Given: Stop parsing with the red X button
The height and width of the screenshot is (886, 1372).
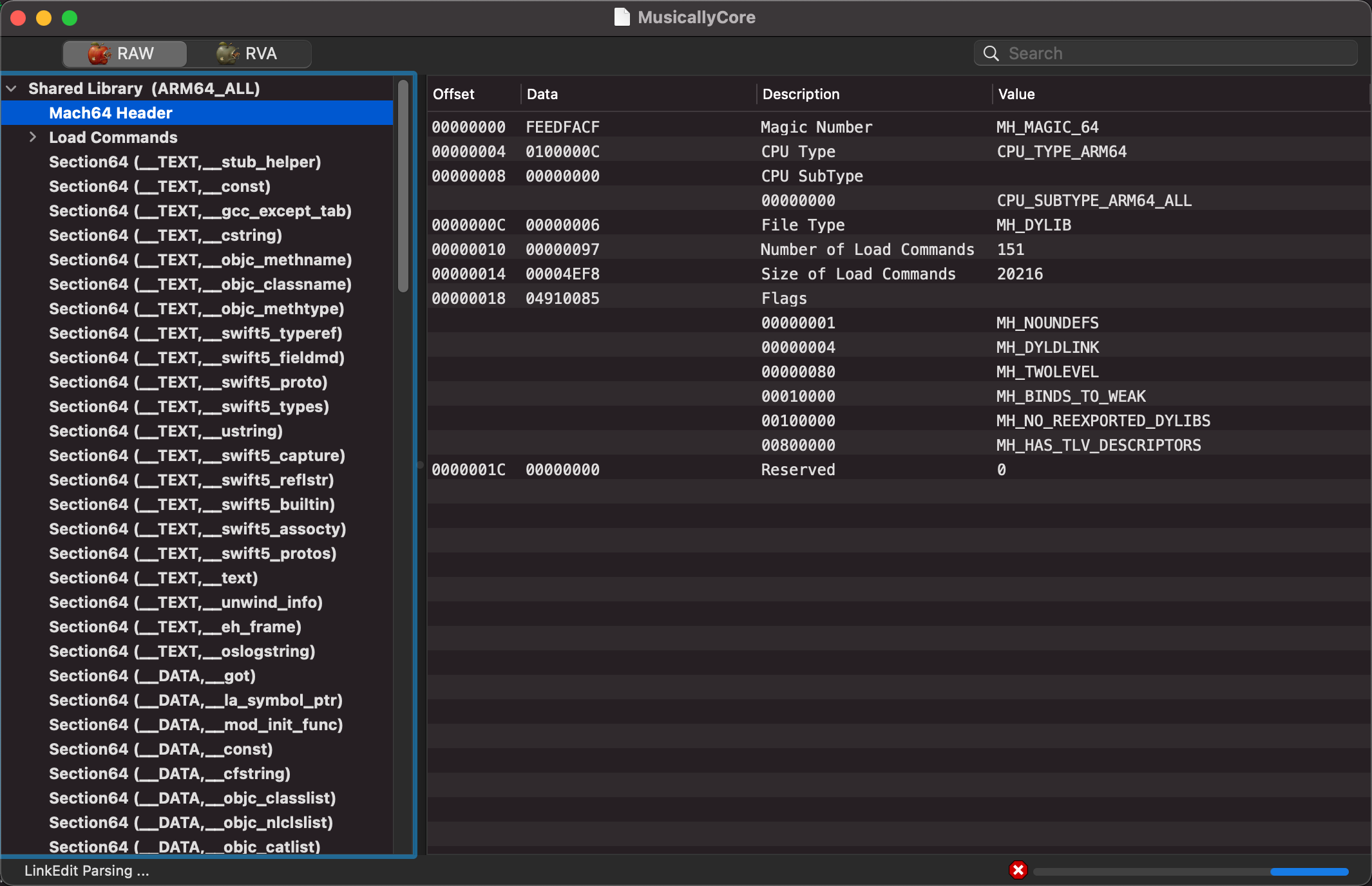Looking at the screenshot, I should (x=1018, y=871).
